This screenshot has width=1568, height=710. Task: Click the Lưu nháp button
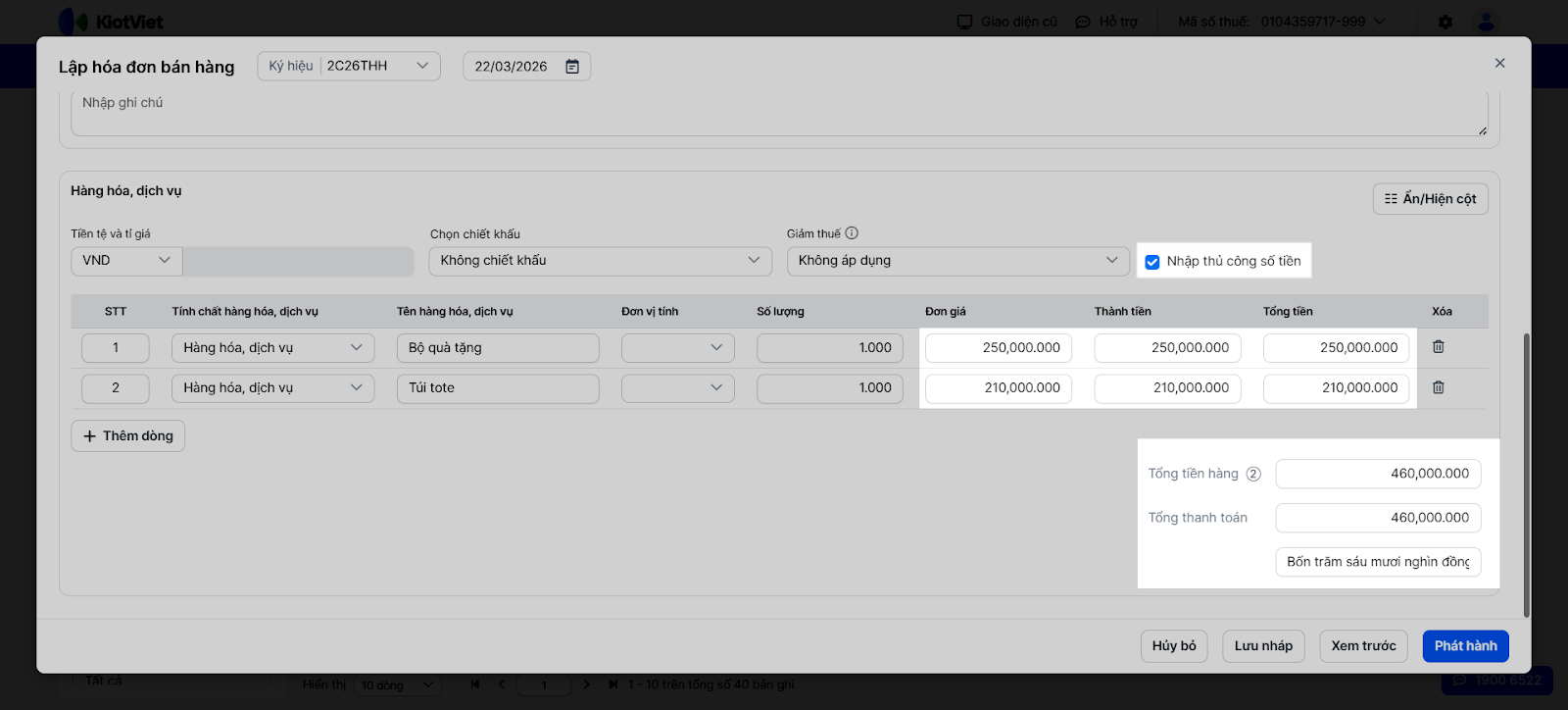[x=1263, y=646]
